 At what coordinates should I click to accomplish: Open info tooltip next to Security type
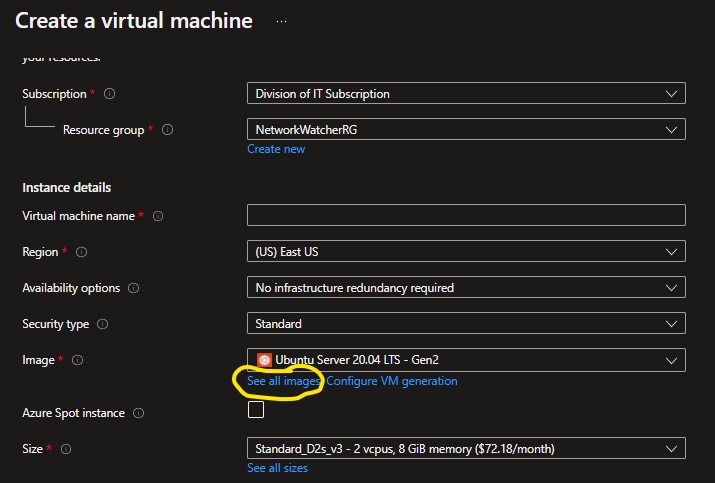(103, 324)
